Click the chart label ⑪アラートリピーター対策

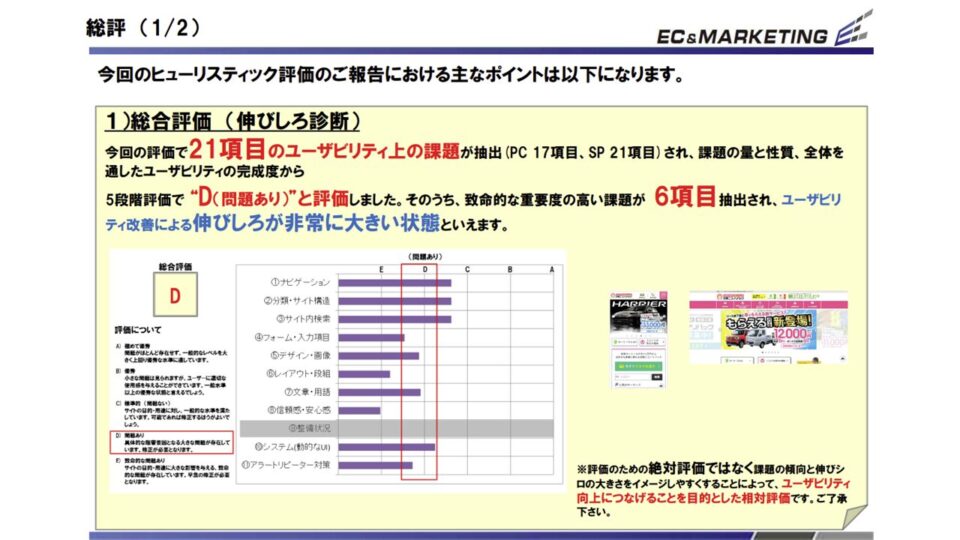coord(285,465)
